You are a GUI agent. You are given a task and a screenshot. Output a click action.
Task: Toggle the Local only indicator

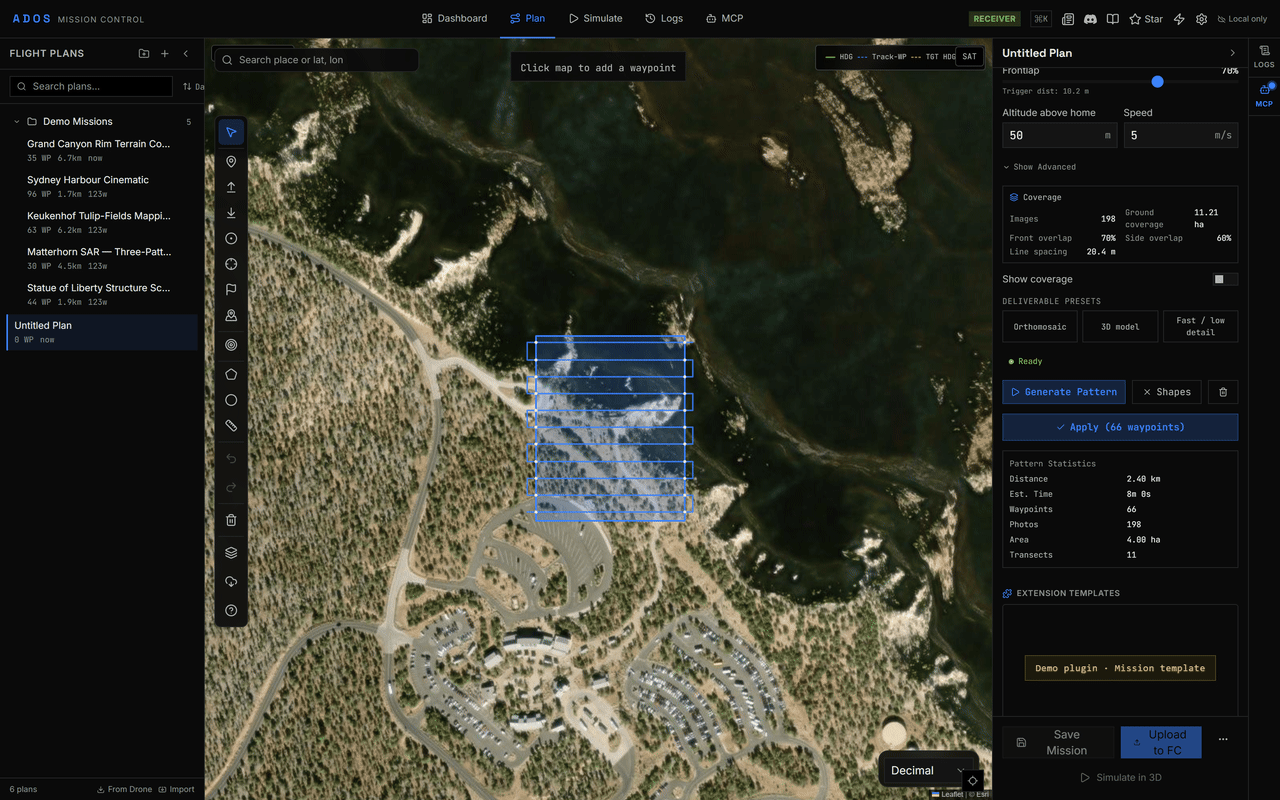1241,19
